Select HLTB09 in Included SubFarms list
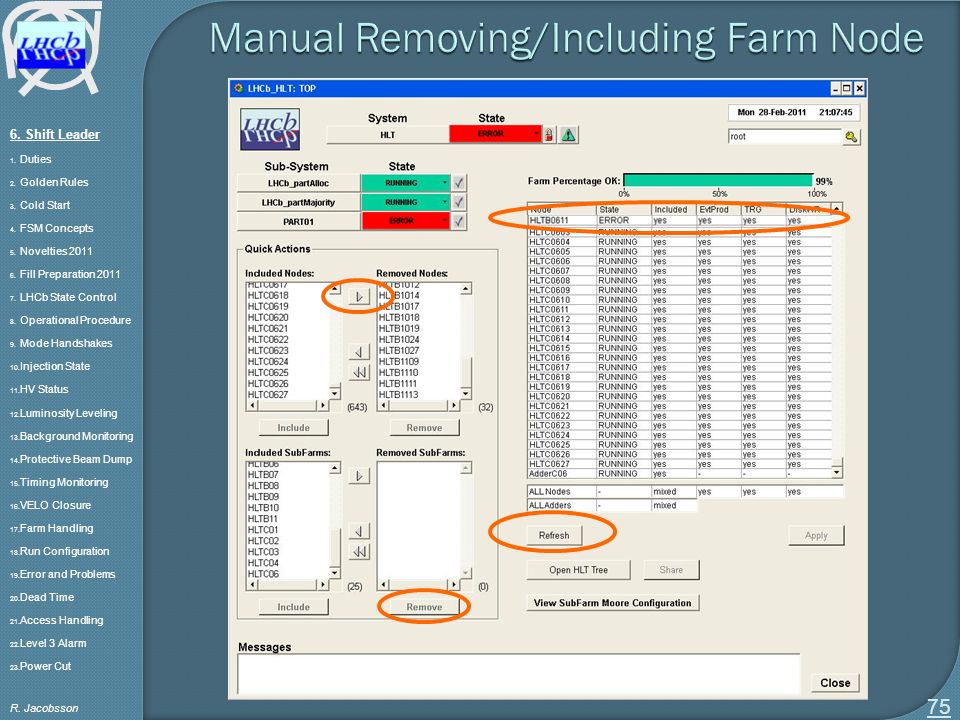 263,497
